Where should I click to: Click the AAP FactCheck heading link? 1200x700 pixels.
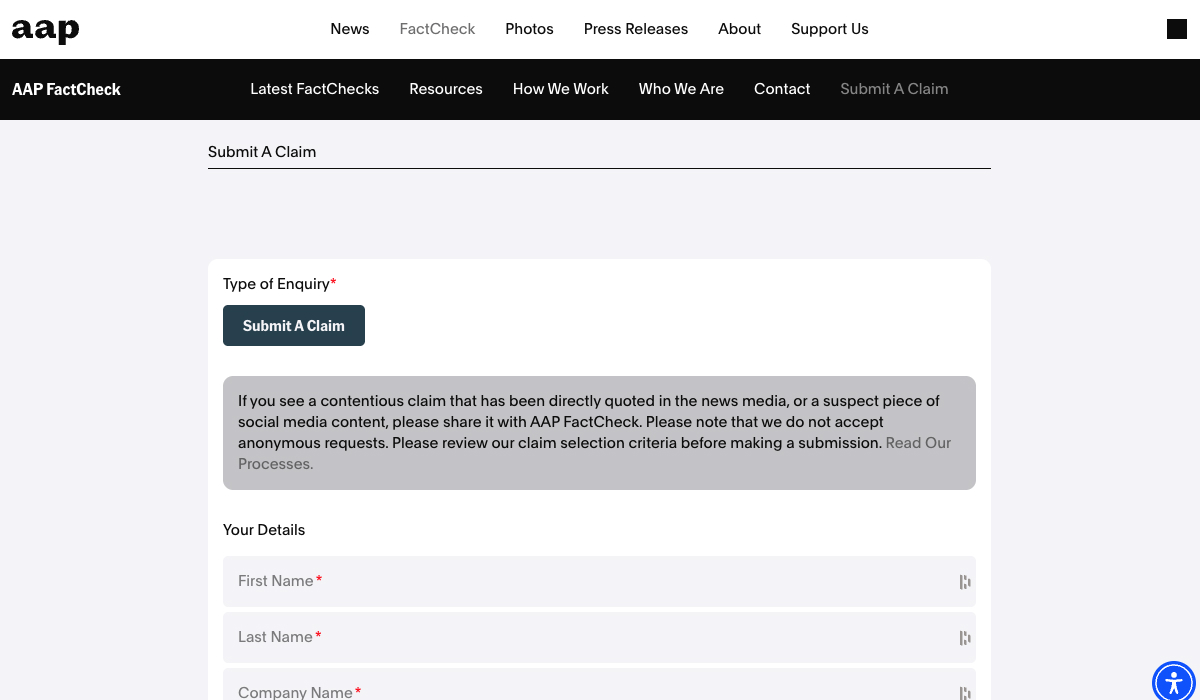66,89
